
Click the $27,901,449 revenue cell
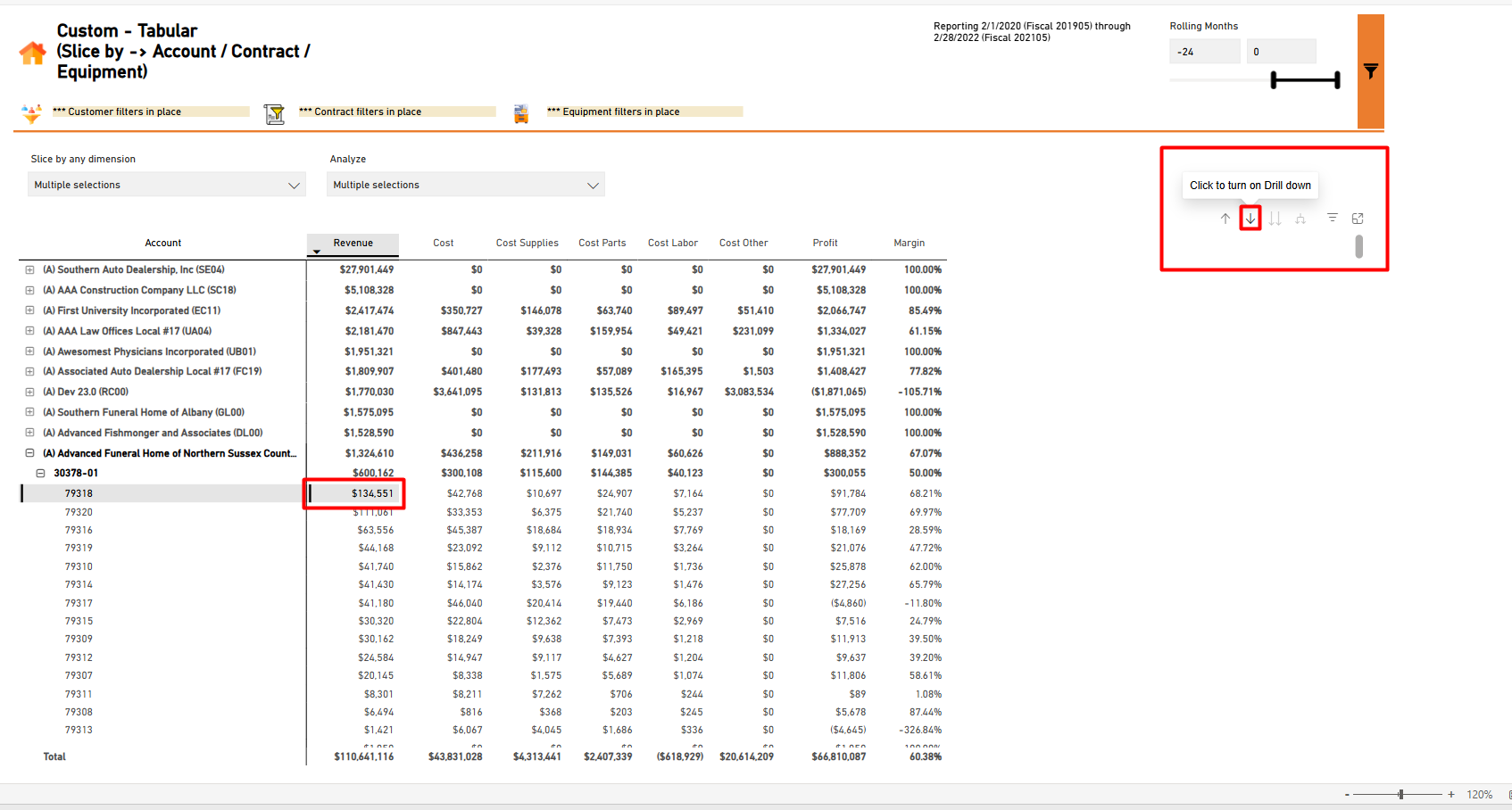367,269
